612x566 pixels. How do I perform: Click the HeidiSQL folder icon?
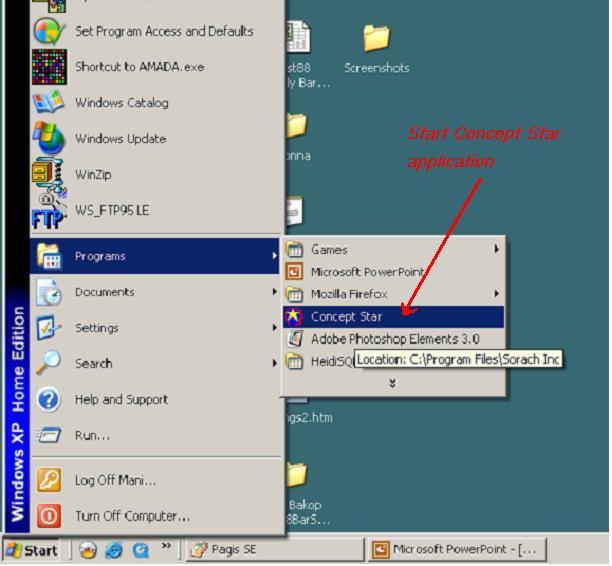pos(294,361)
